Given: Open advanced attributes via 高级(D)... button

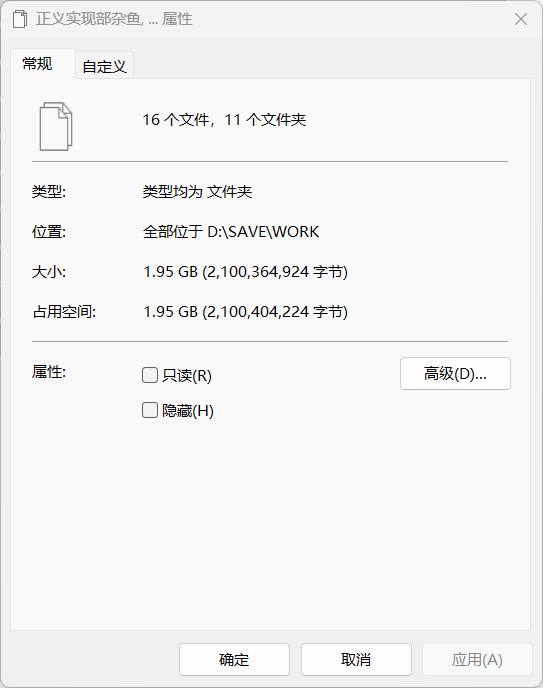Looking at the screenshot, I should pyautogui.click(x=455, y=373).
